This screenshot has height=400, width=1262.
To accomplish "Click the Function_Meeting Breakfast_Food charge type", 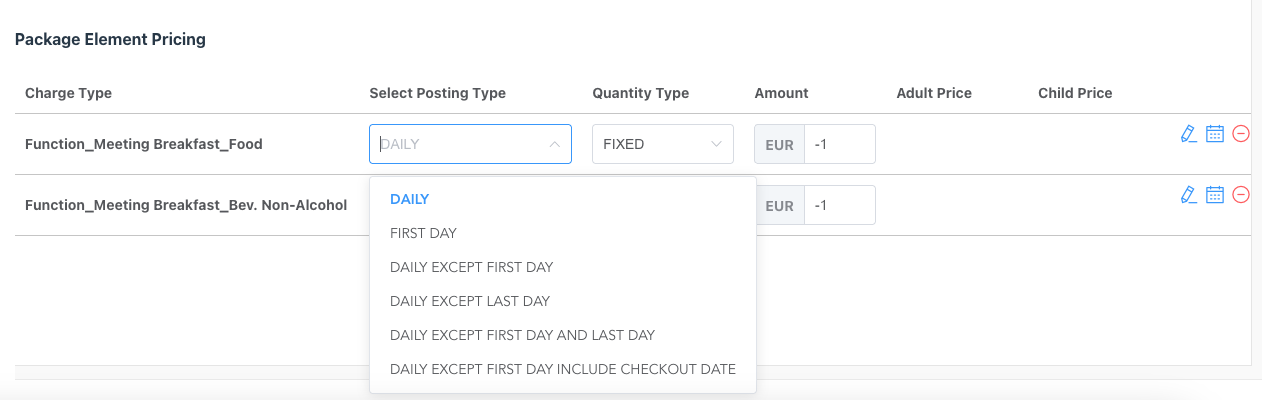I will (x=144, y=144).
